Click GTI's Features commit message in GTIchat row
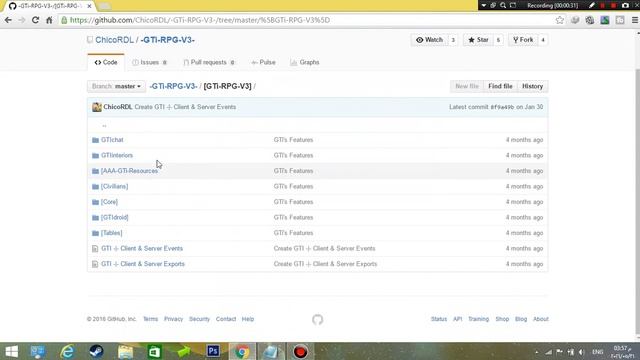640x360 pixels. (293, 140)
